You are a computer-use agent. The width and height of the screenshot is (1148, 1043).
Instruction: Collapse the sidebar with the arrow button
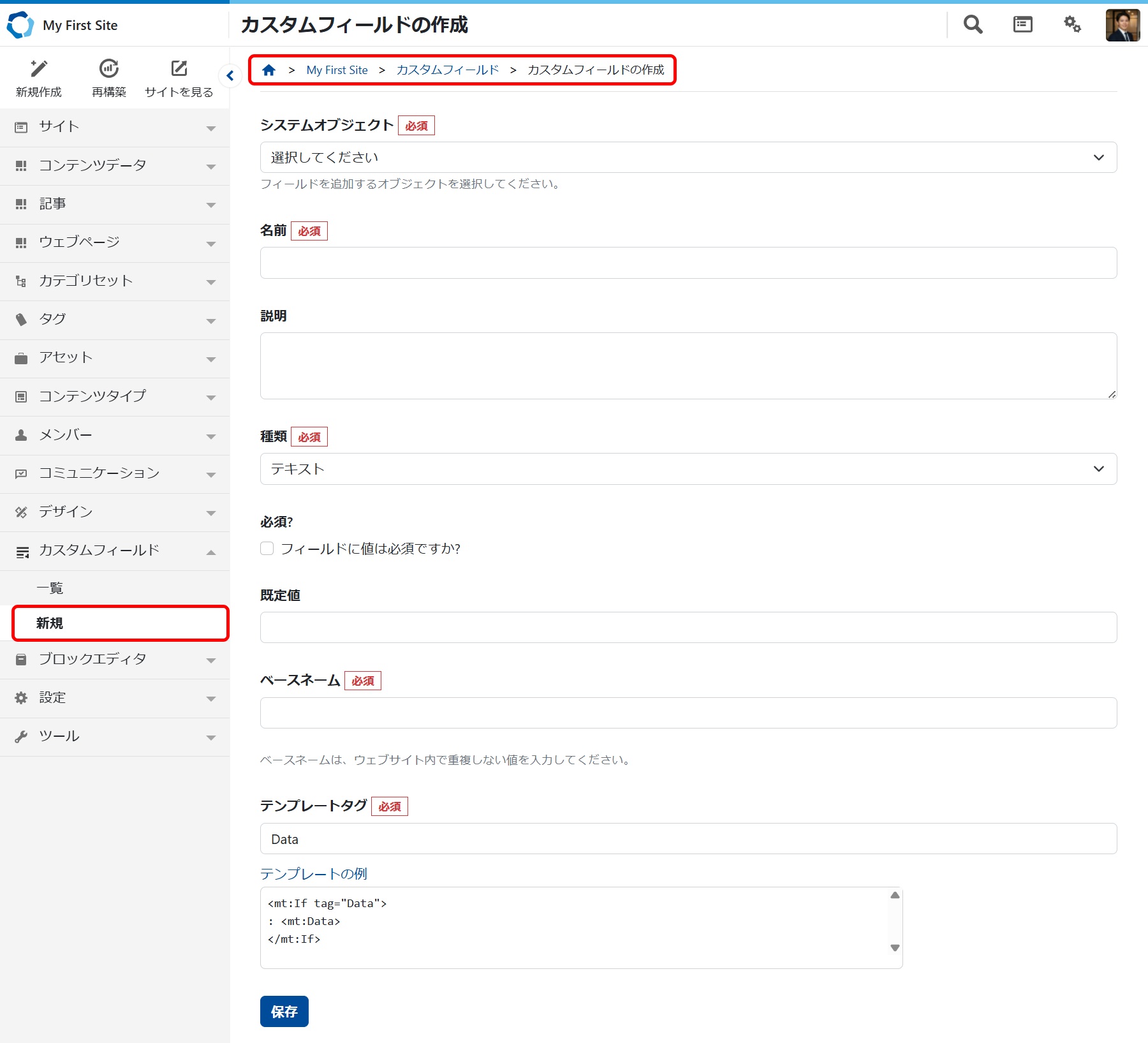pos(230,76)
